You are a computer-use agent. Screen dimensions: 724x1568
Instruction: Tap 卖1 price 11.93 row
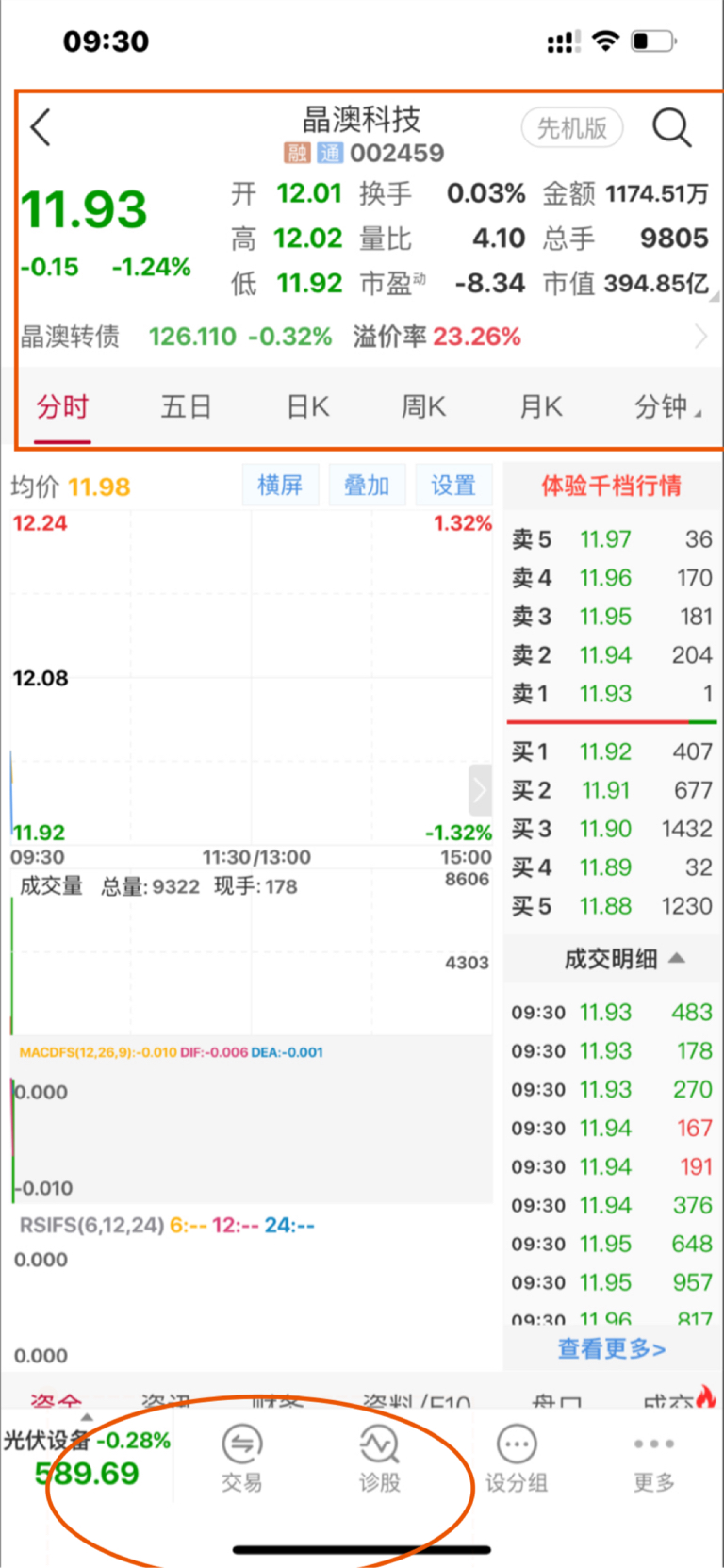(612, 694)
